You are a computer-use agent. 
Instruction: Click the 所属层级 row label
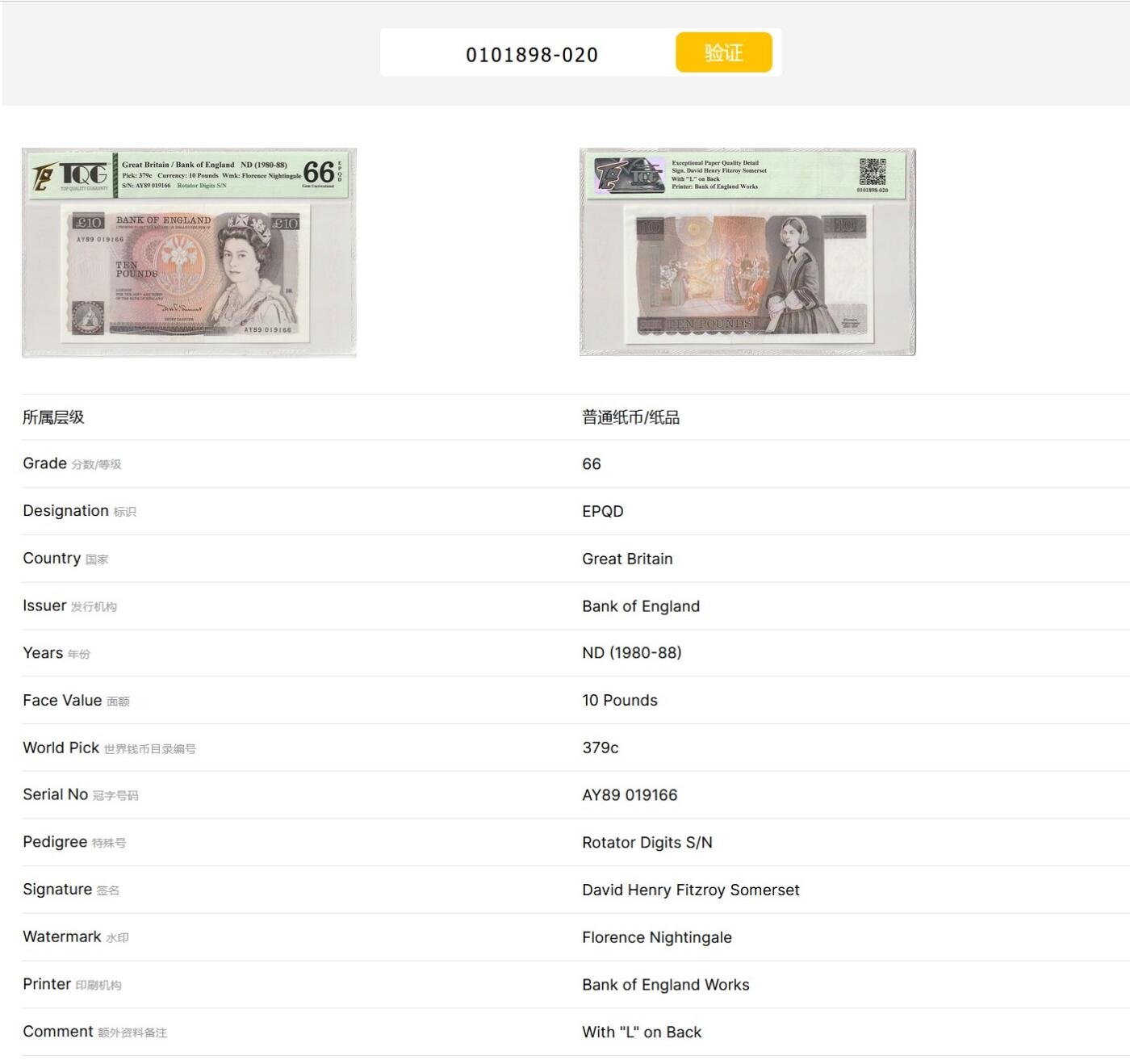coord(53,417)
